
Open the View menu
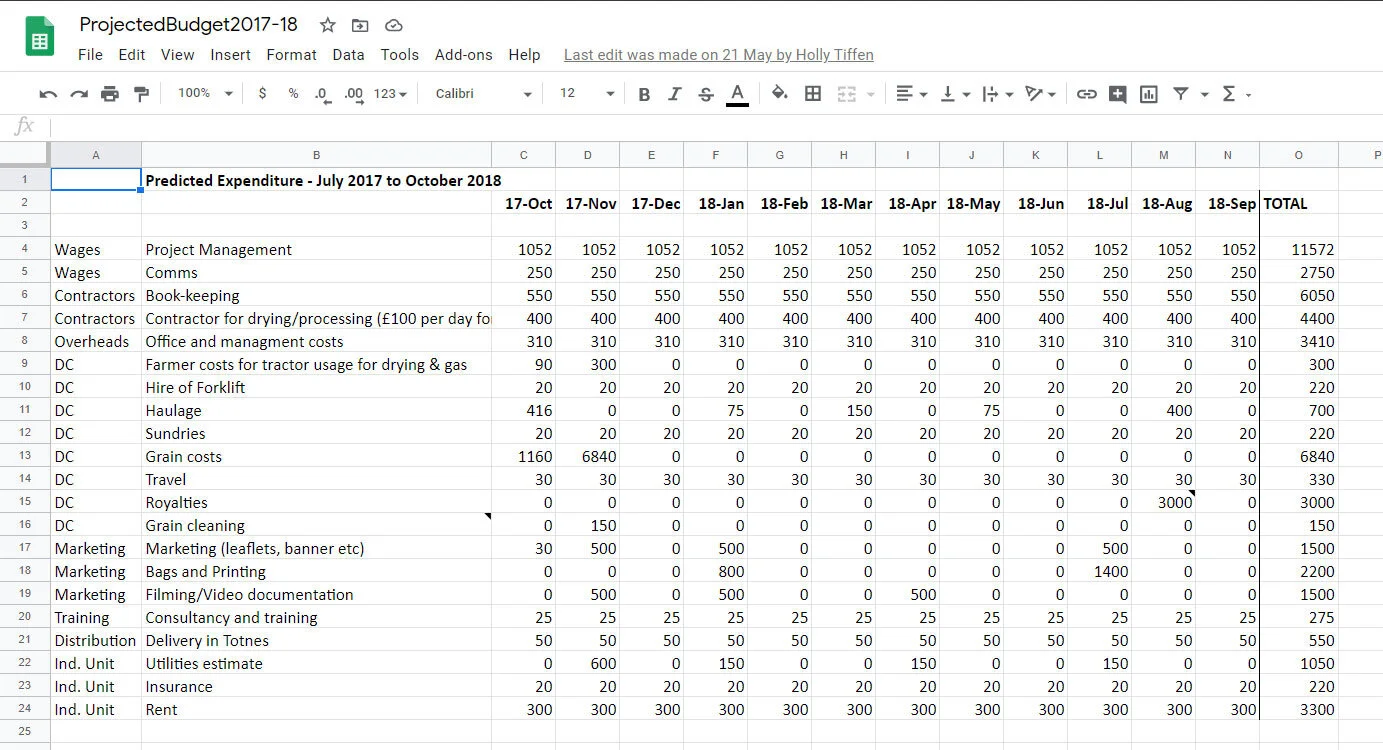pos(177,55)
